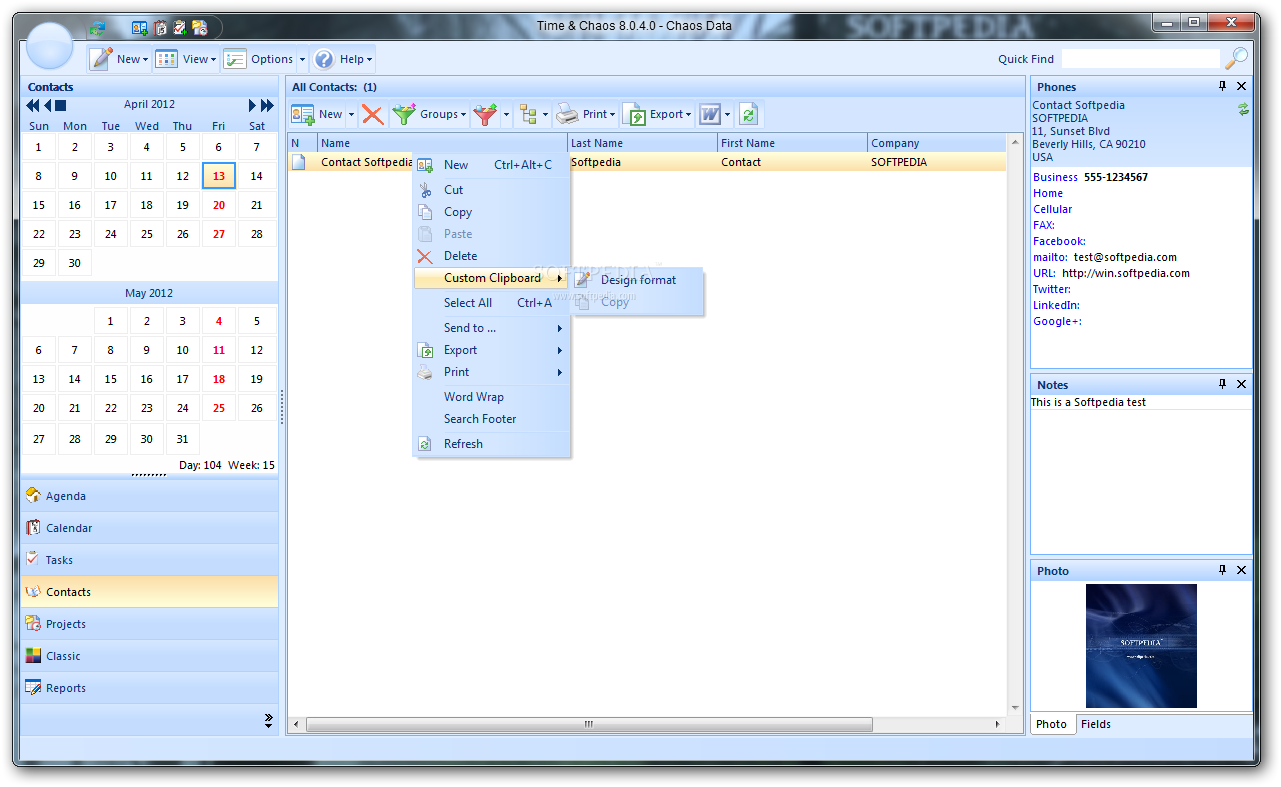Open the View dropdown menu
Screen dimensions: 1281x787
coord(186,59)
